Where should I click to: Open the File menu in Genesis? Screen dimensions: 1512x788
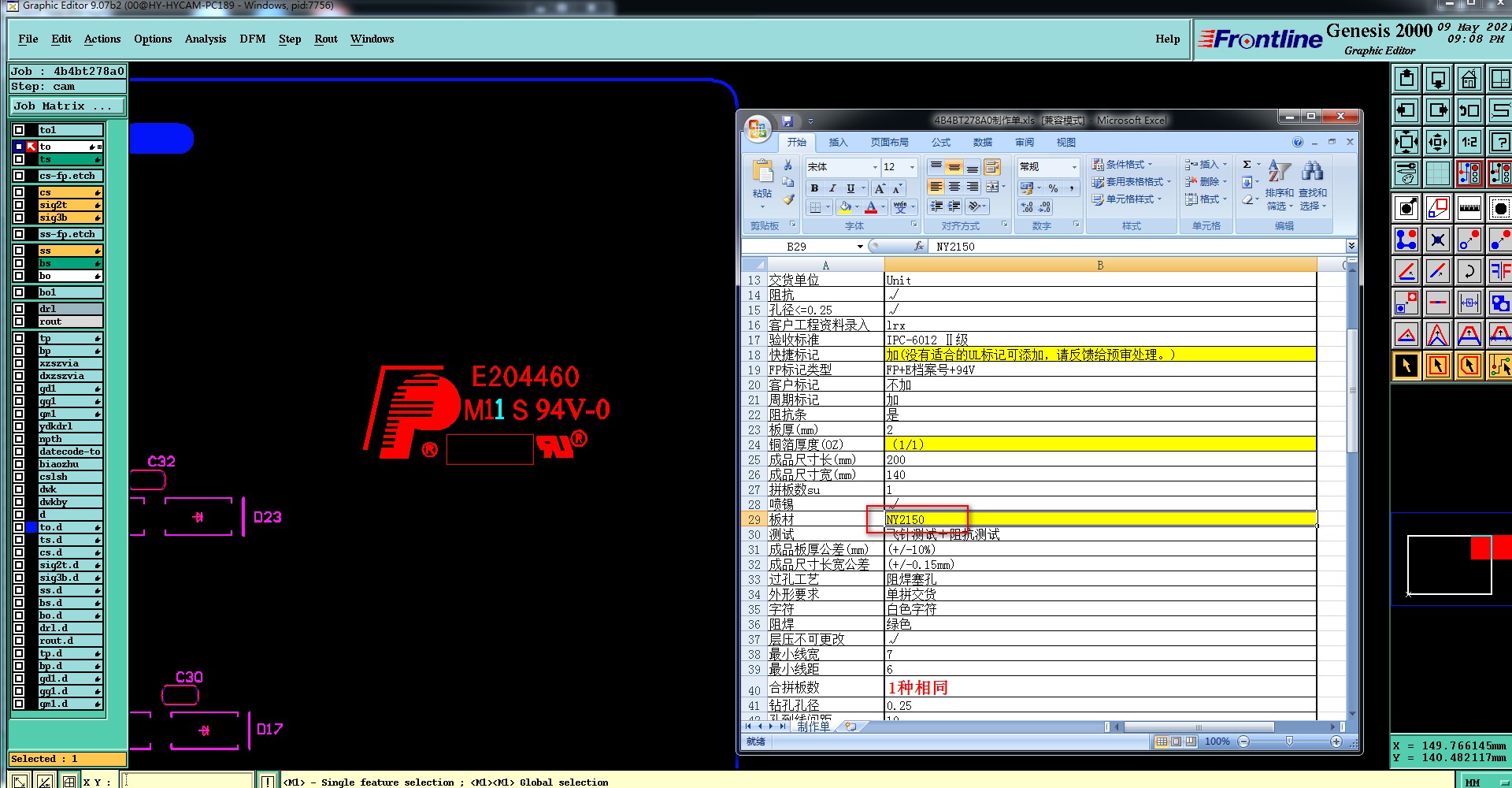pyautogui.click(x=28, y=39)
